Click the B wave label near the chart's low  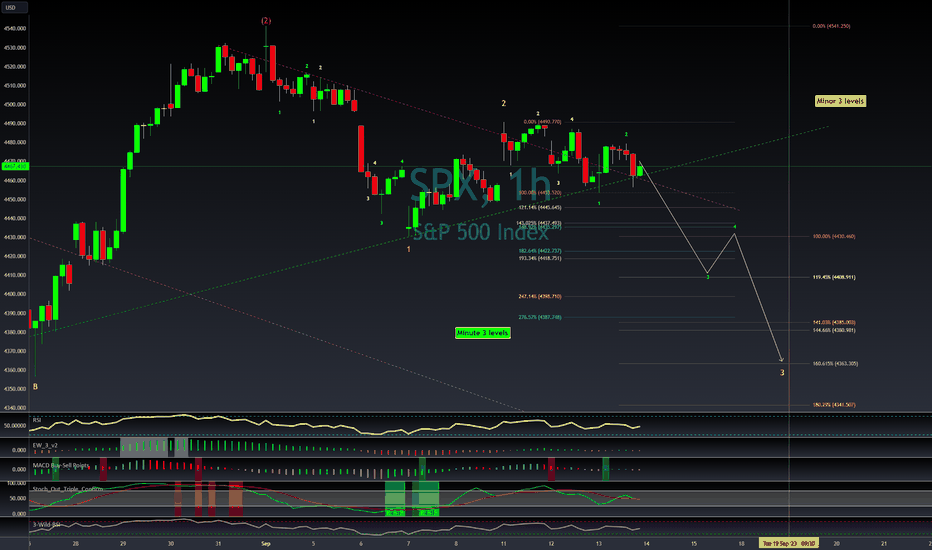[35, 386]
